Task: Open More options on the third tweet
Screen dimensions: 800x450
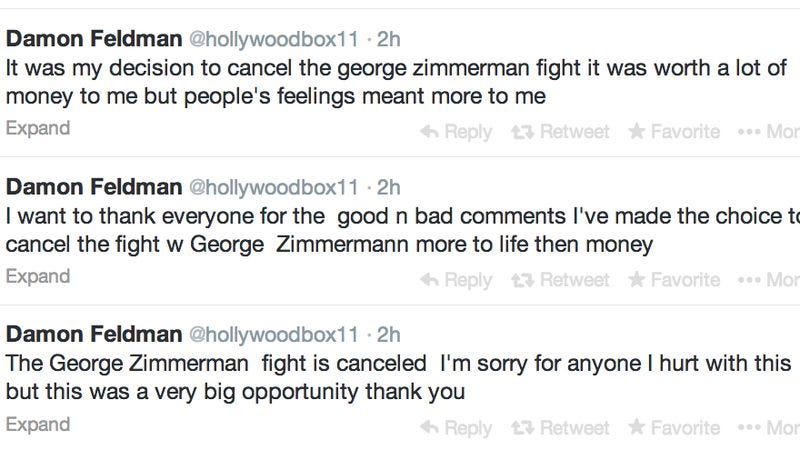Action: (x=769, y=428)
